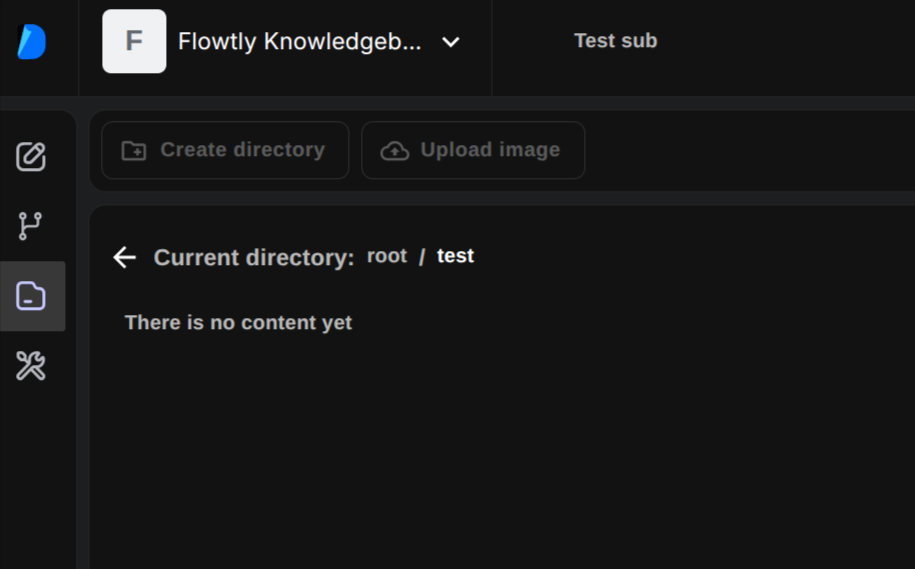The image size is (915, 569).
Task: Click the F project avatar
Action: tap(134, 41)
